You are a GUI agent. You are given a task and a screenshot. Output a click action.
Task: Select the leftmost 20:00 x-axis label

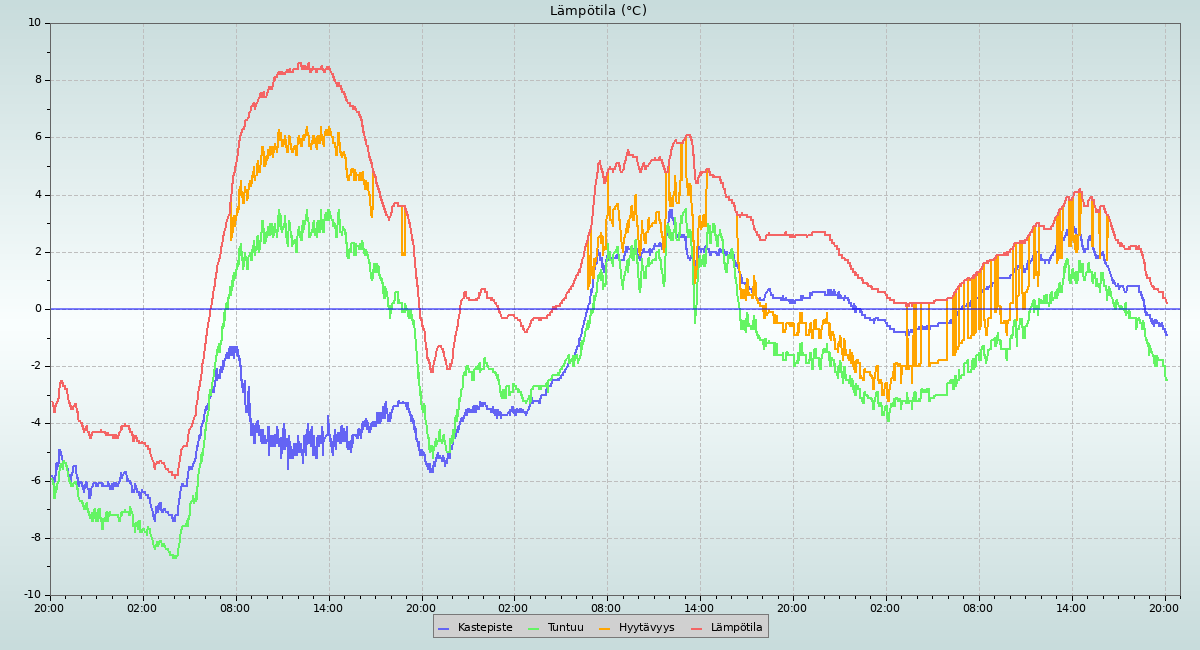point(49,607)
